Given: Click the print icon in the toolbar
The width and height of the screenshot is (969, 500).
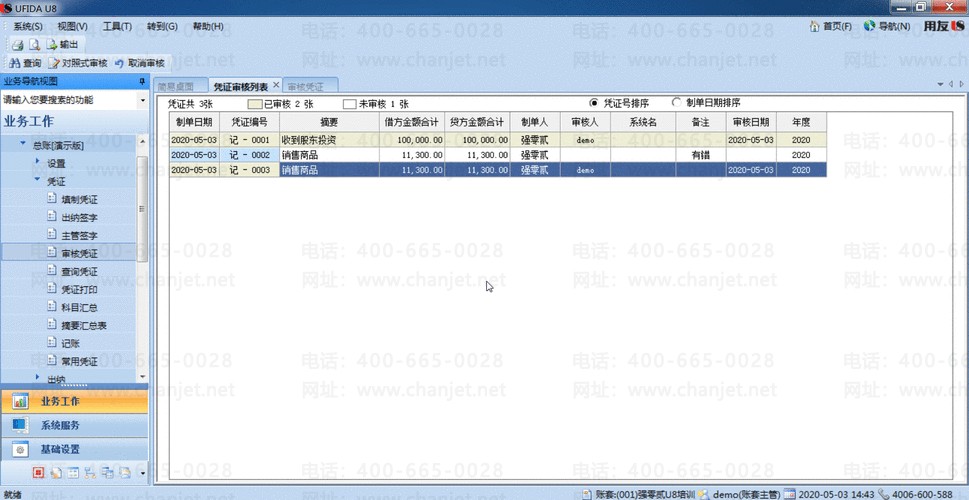Looking at the screenshot, I should click(18, 44).
